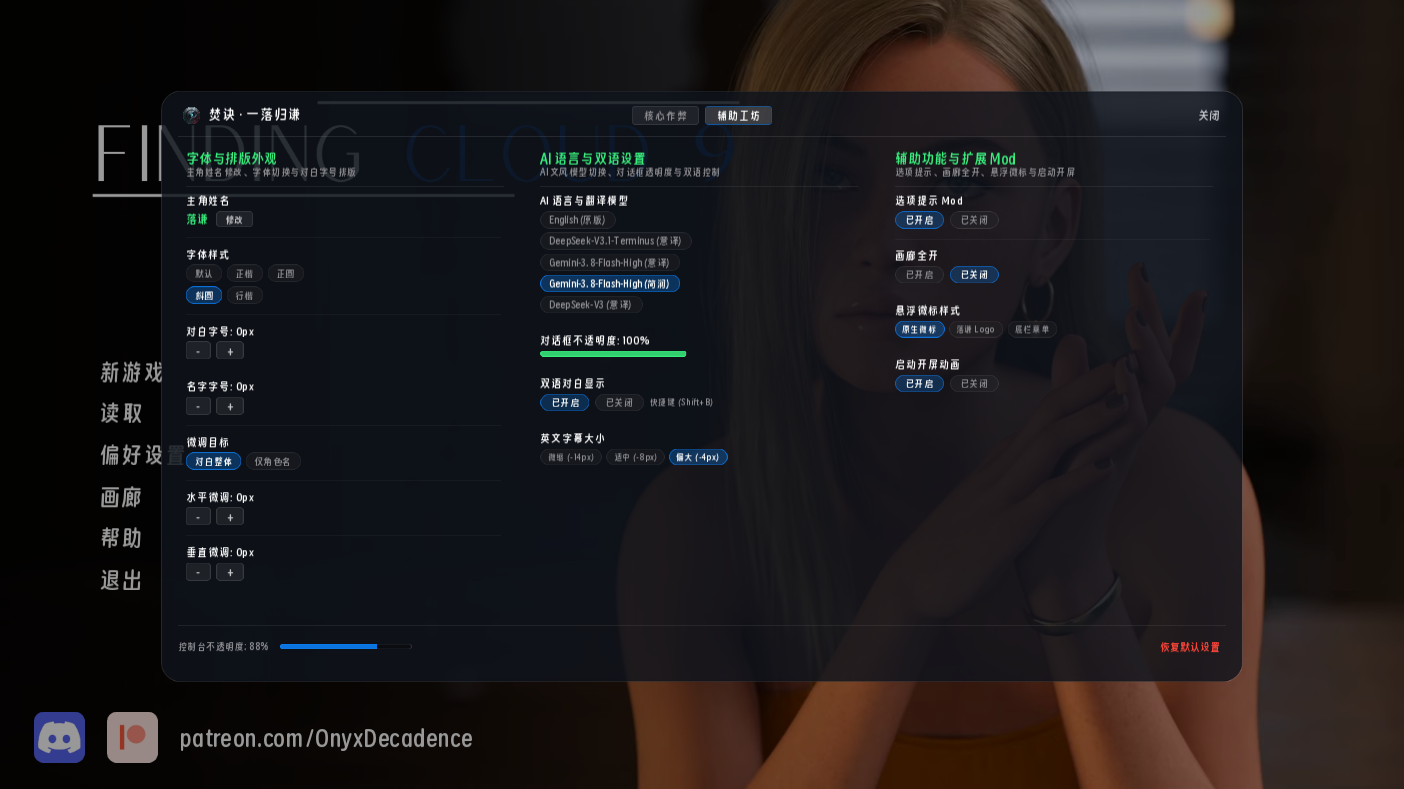Click 恢复默认设置 to reset settings
The height and width of the screenshot is (789, 1404).
point(1190,647)
